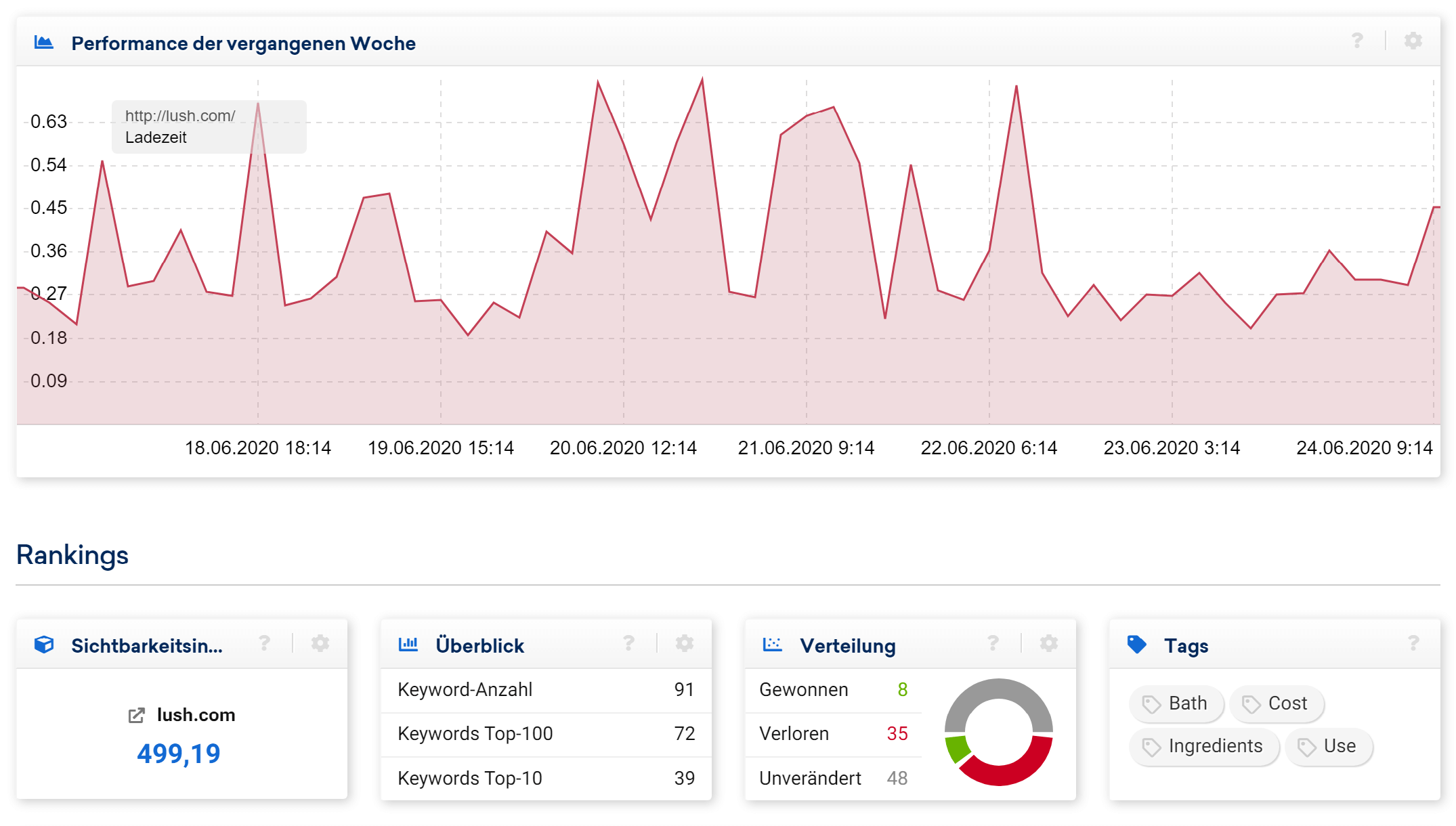
Task: Open Überblick widget settings gear
Action: [x=685, y=643]
